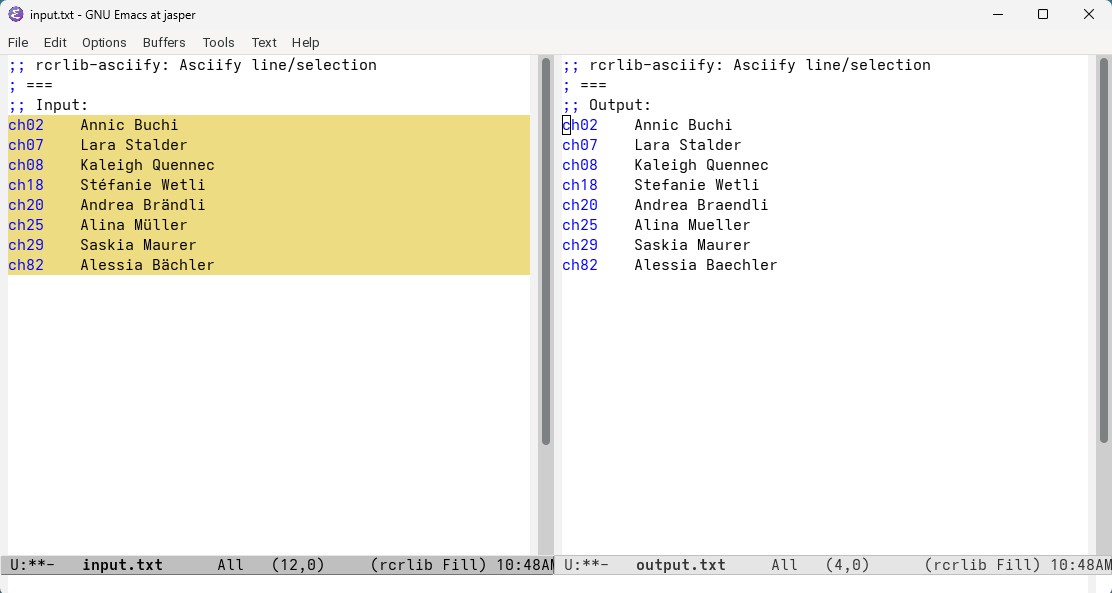Open the Tools menu

tap(218, 43)
